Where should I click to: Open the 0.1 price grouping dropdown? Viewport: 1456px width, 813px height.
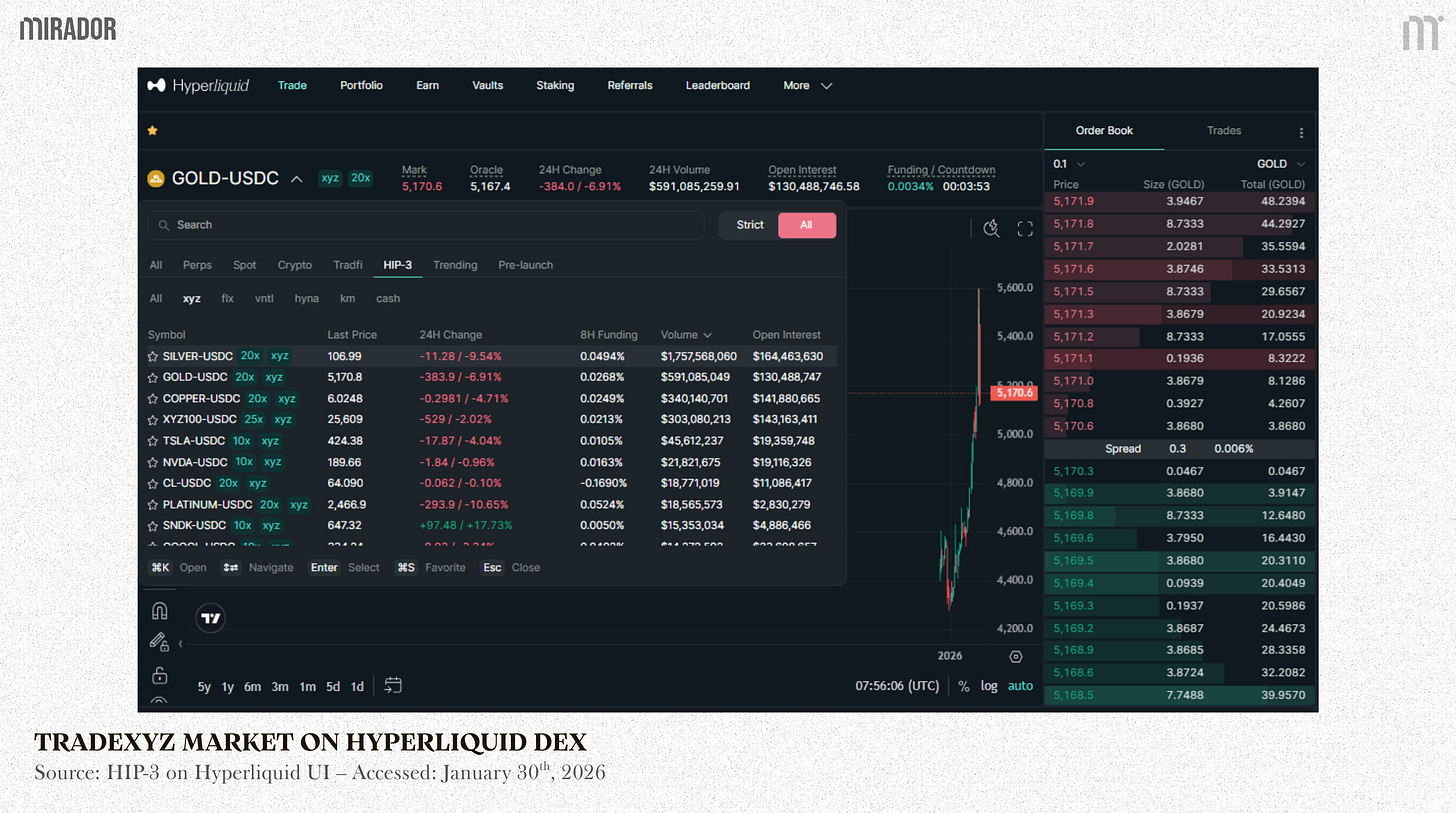click(x=1069, y=164)
